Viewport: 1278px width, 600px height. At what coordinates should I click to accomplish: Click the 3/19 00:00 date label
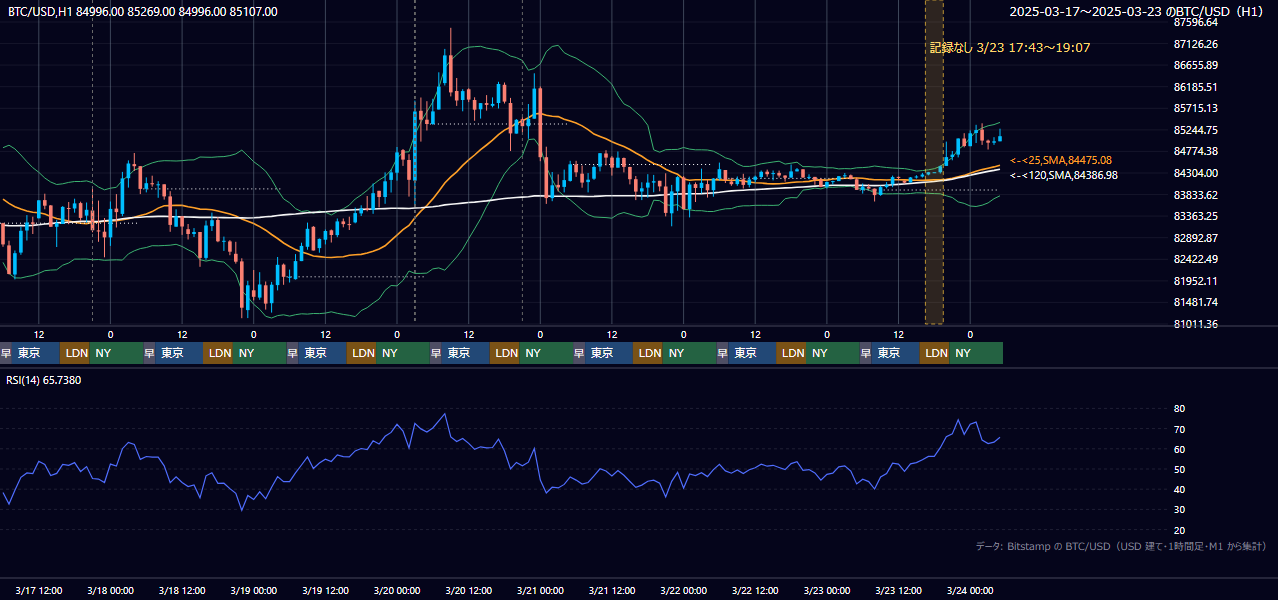tap(254, 590)
